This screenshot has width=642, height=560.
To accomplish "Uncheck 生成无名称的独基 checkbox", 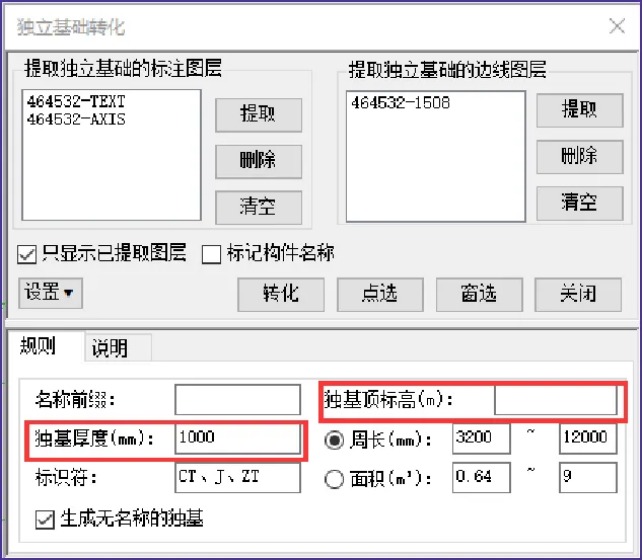I will click(44, 519).
